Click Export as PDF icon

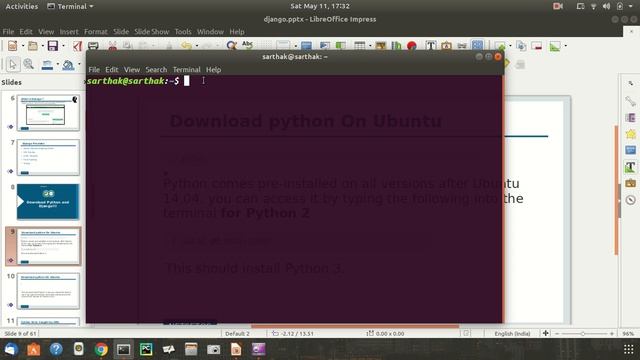[77, 46]
